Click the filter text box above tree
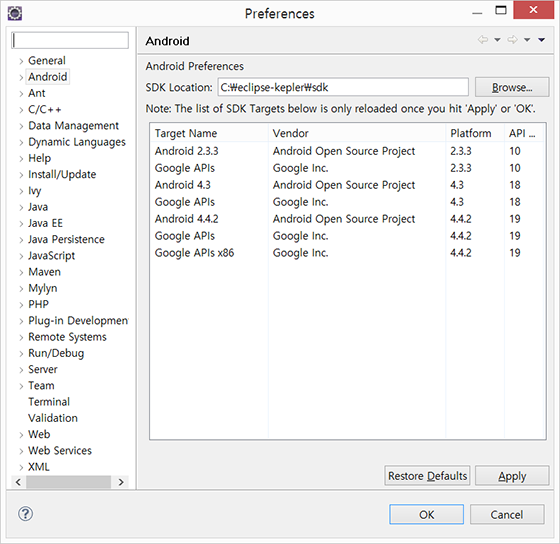This screenshot has height=544, width=560. pyautogui.click(x=70, y=40)
